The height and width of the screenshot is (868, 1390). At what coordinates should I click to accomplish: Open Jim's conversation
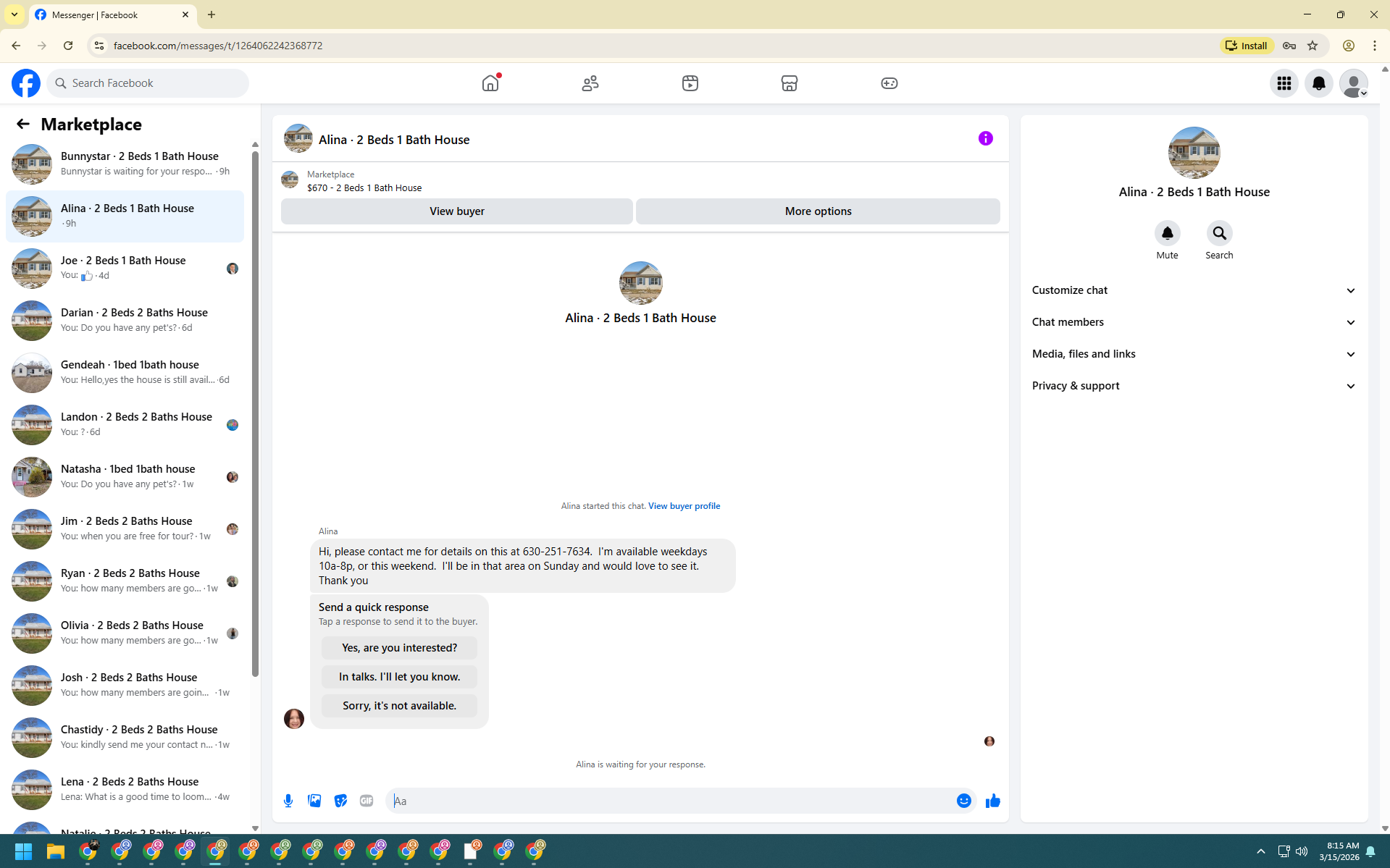[125, 529]
